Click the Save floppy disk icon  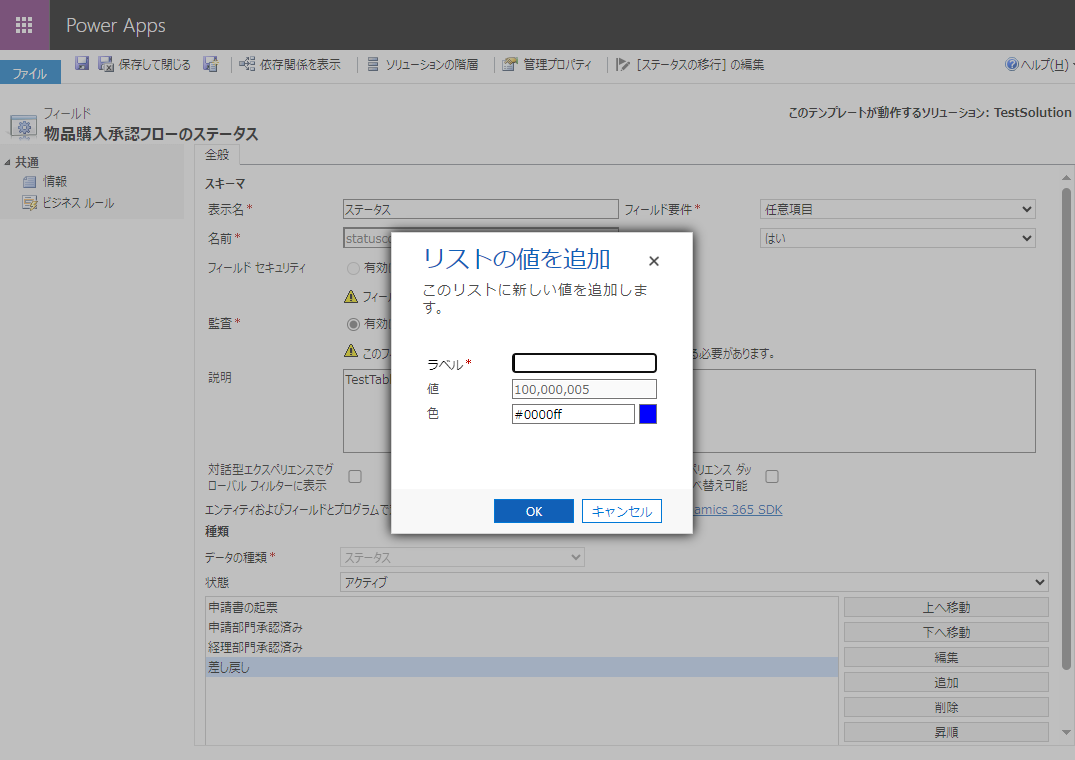pos(82,64)
